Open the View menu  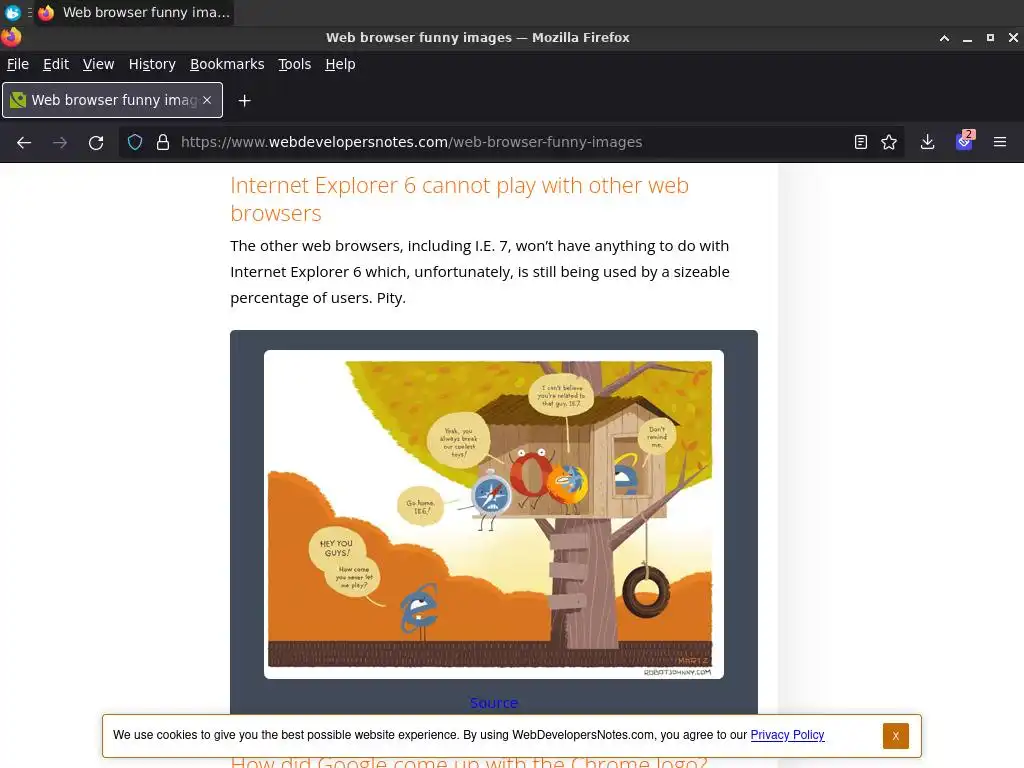click(98, 64)
